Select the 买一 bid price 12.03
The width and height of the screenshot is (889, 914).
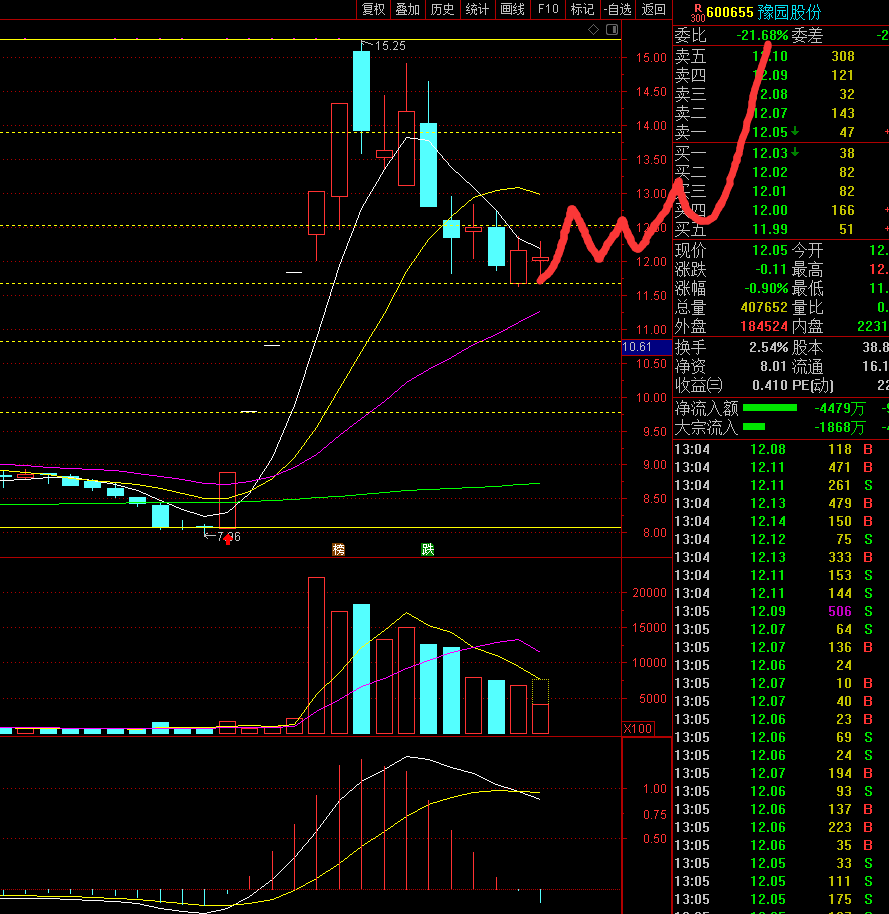[769, 153]
